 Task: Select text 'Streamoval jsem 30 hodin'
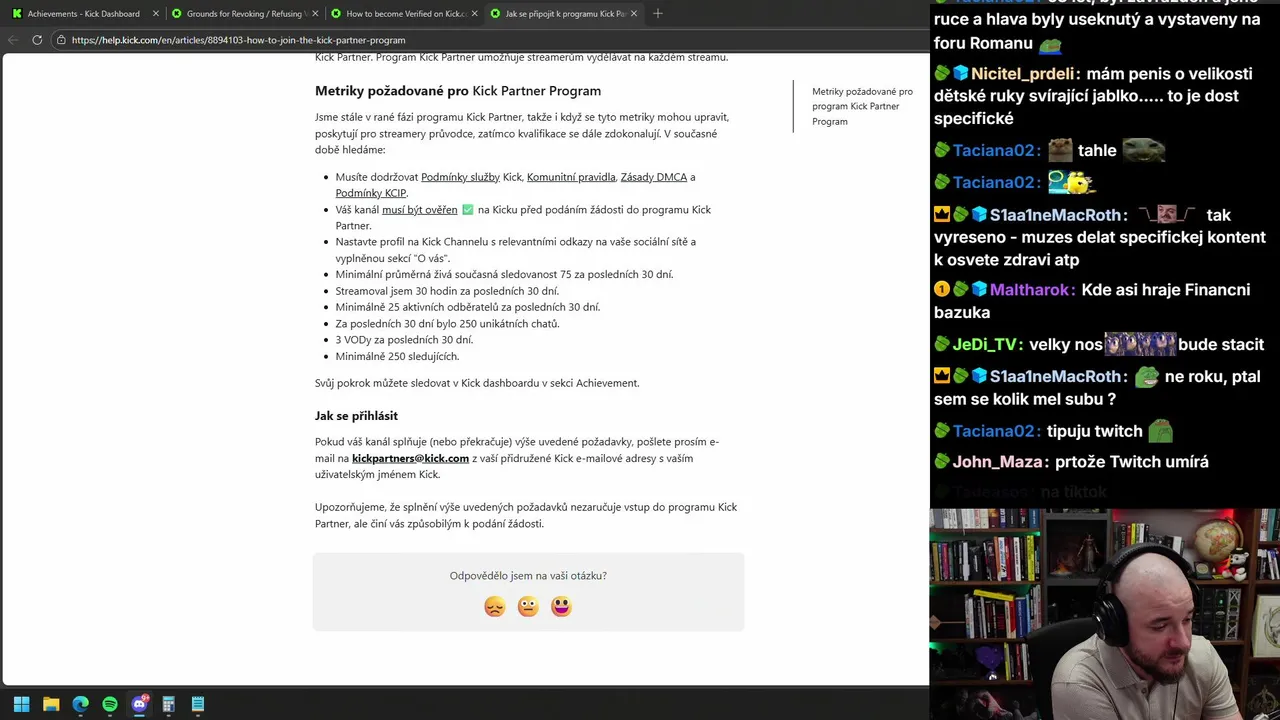point(396,291)
